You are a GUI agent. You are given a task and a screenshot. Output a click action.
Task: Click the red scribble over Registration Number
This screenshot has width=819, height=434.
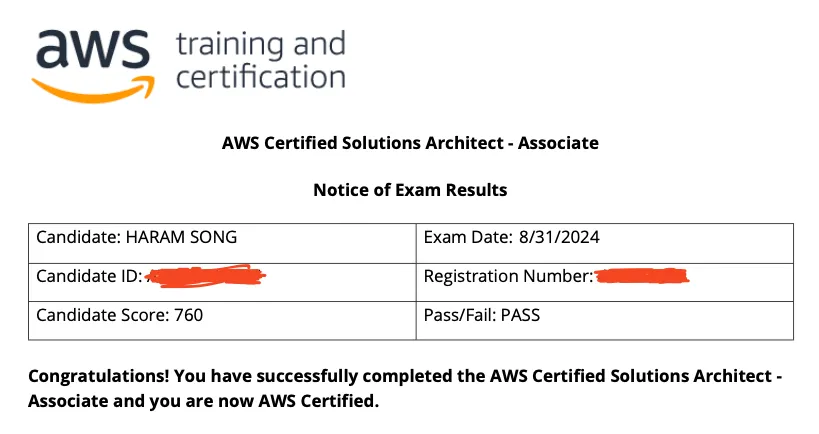(x=643, y=274)
